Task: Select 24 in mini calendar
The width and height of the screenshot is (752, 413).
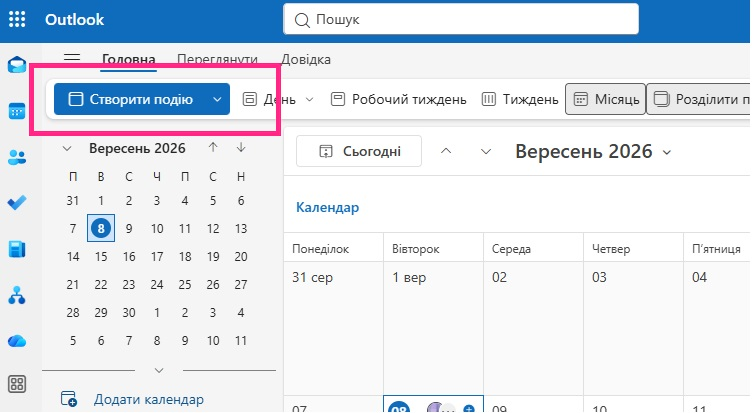Action: (157, 284)
